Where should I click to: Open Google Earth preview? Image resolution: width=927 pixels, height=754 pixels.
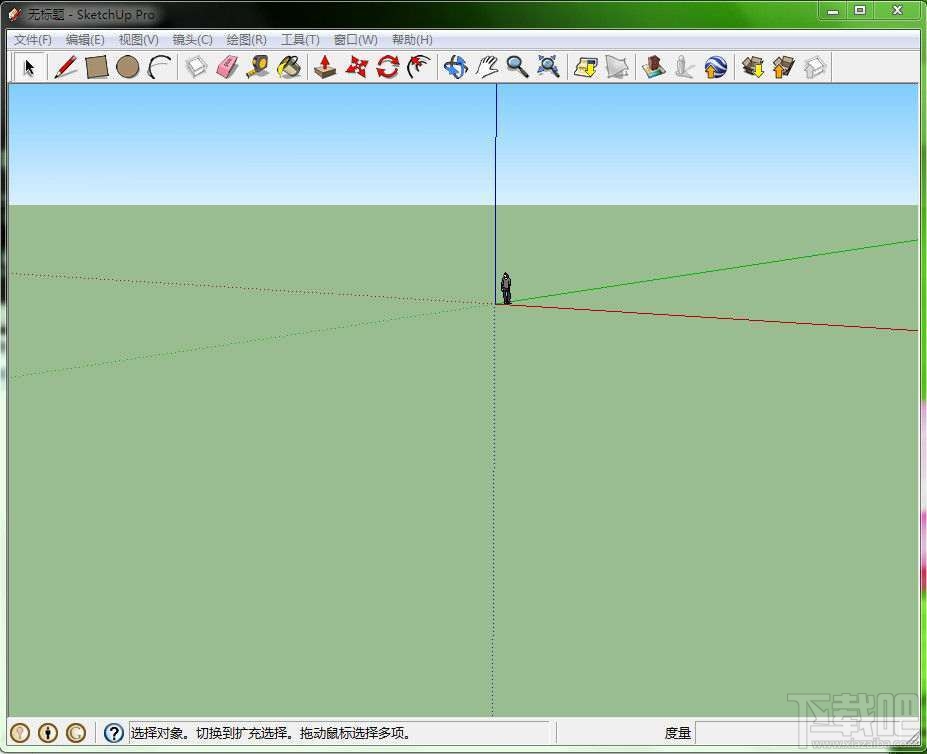(715, 67)
